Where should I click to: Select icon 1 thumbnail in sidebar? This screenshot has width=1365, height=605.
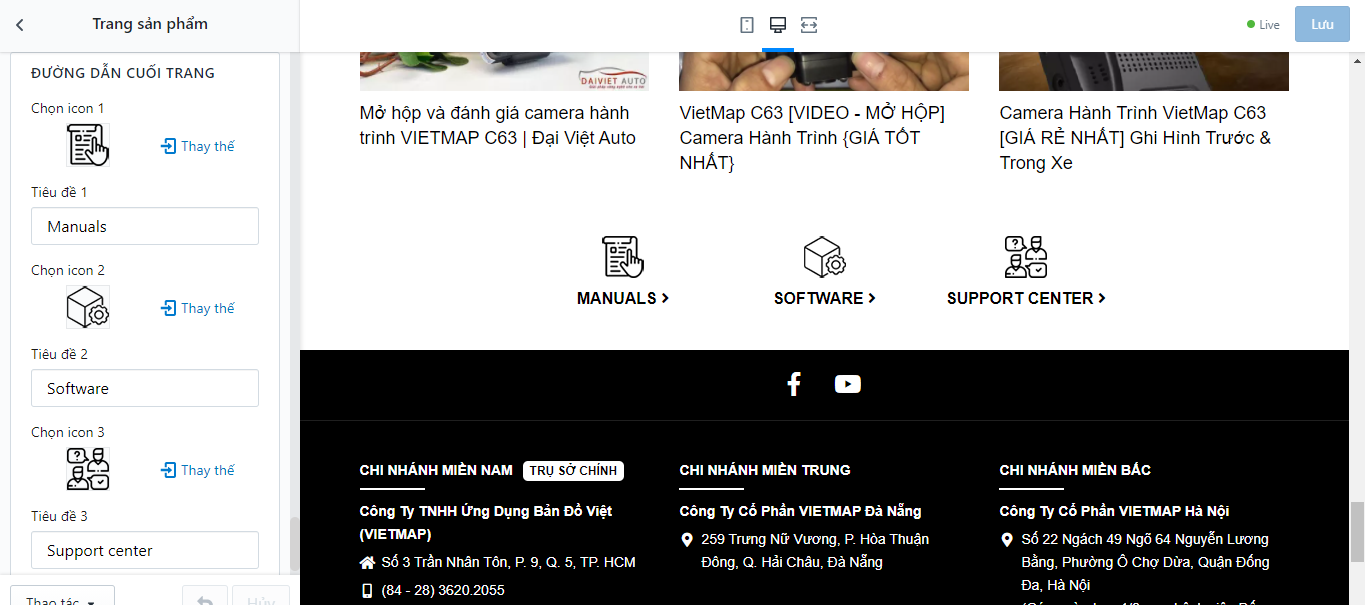pos(88,146)
